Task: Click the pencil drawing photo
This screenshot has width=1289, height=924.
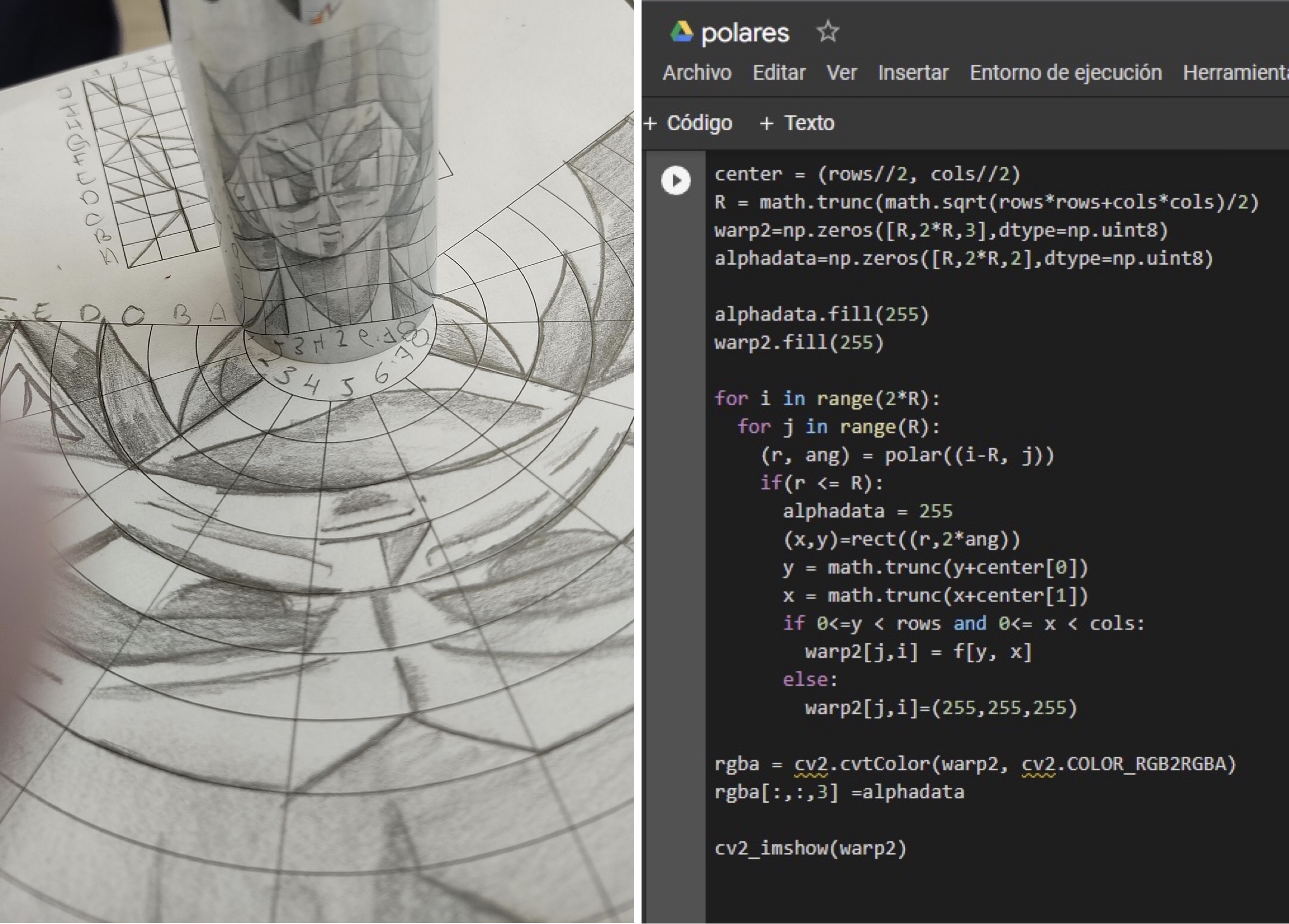Action: pos(317,462)
